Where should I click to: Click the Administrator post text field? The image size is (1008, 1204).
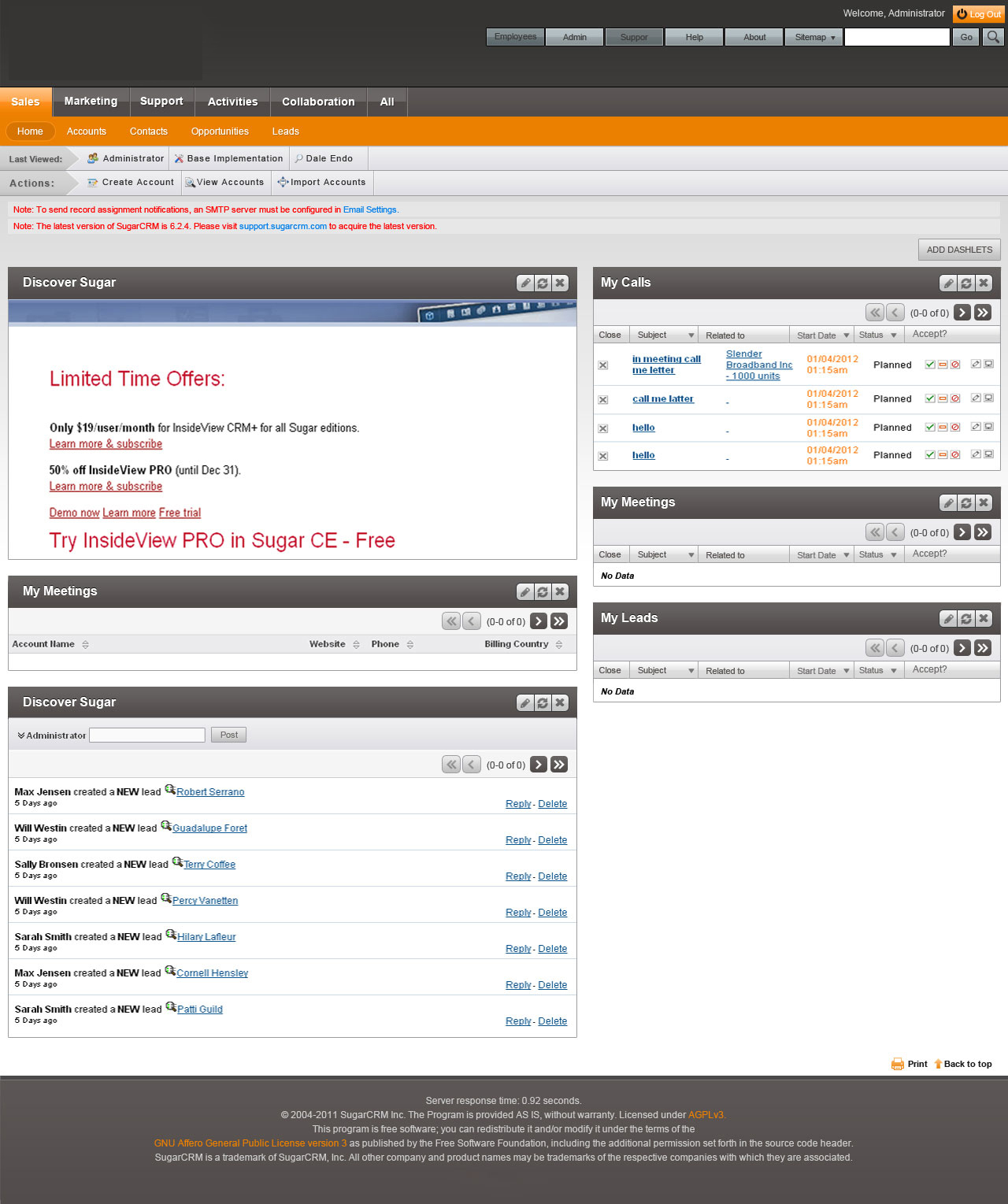(147, 735)
